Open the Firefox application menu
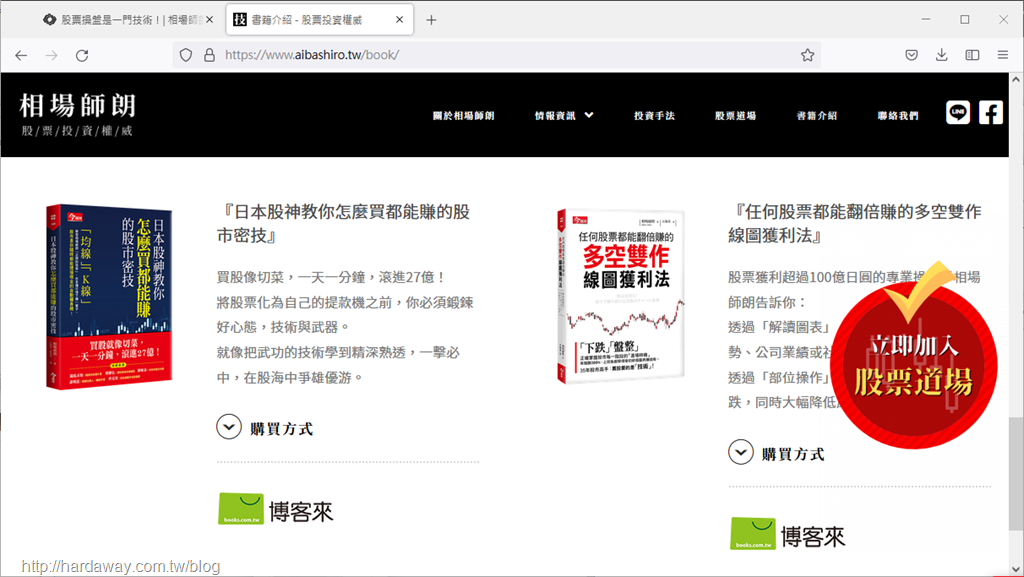Screen dimensions: 1024x577 pos(1003,55)
